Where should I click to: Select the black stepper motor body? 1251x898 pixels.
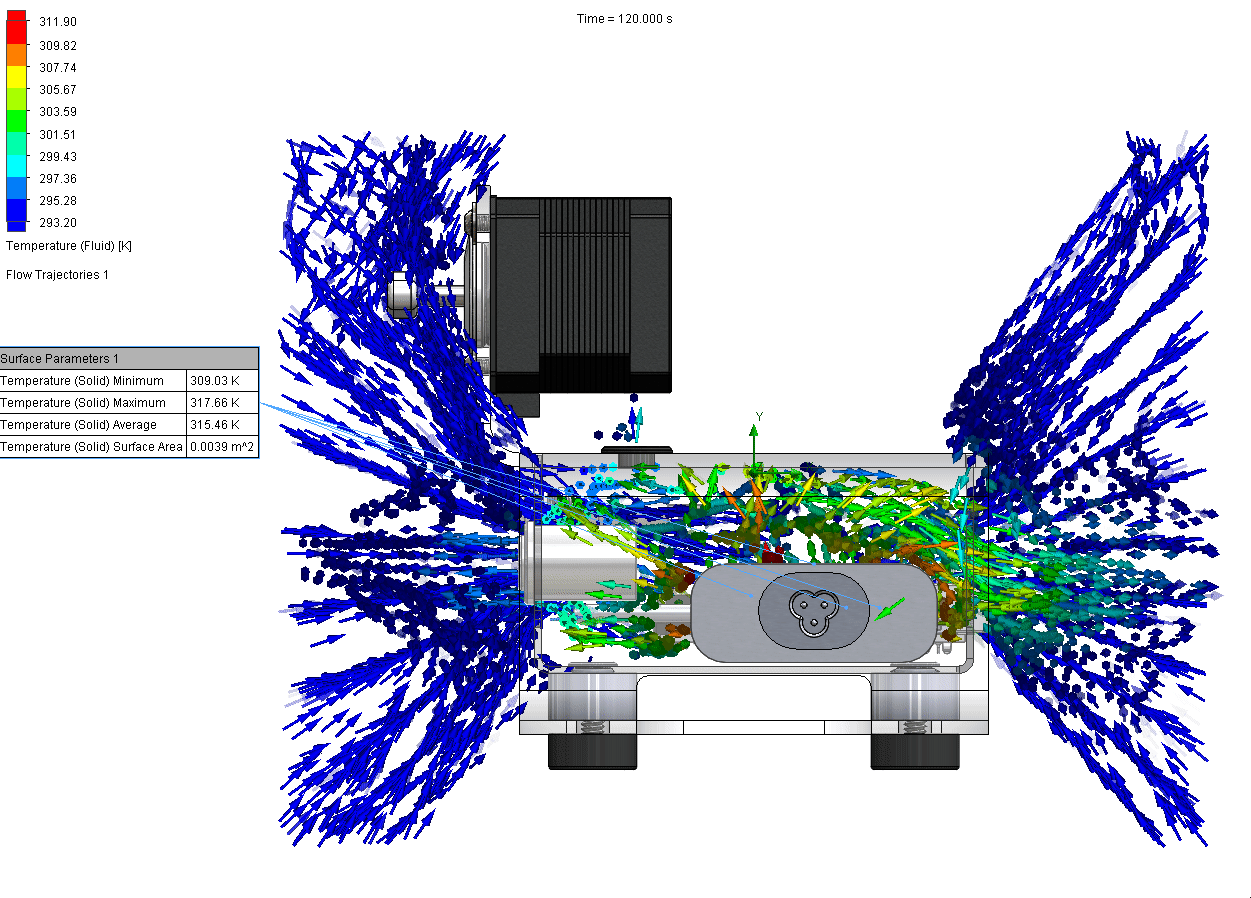click(x=580, y=292)
